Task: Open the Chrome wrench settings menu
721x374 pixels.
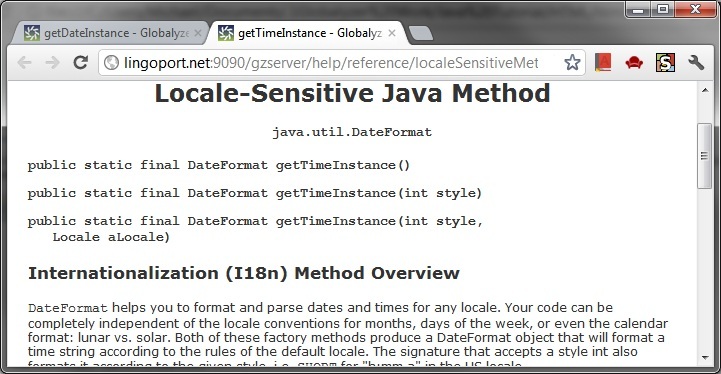Action: click(x=696, y=62)
